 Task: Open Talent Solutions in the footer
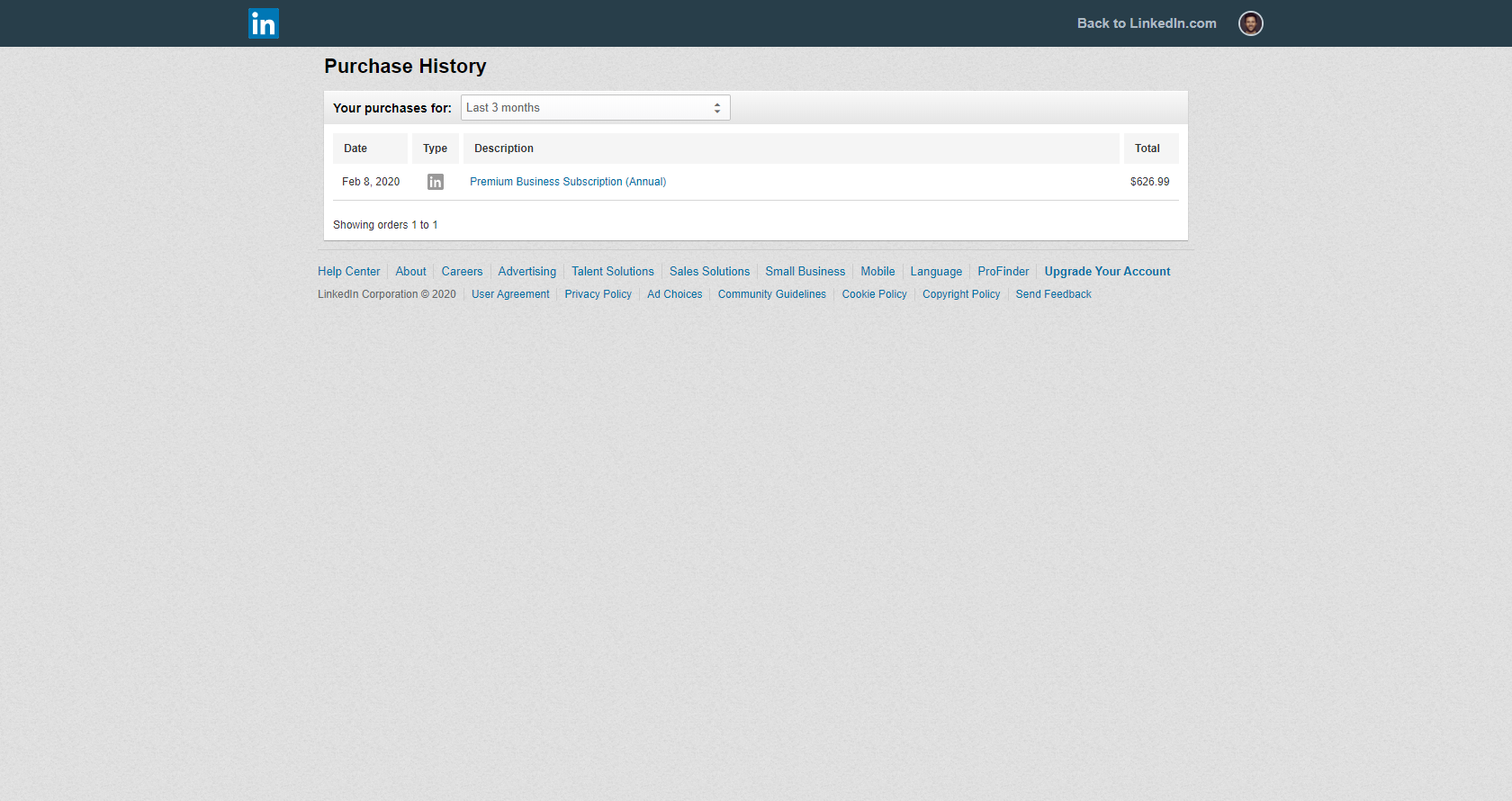coord(613,271)
